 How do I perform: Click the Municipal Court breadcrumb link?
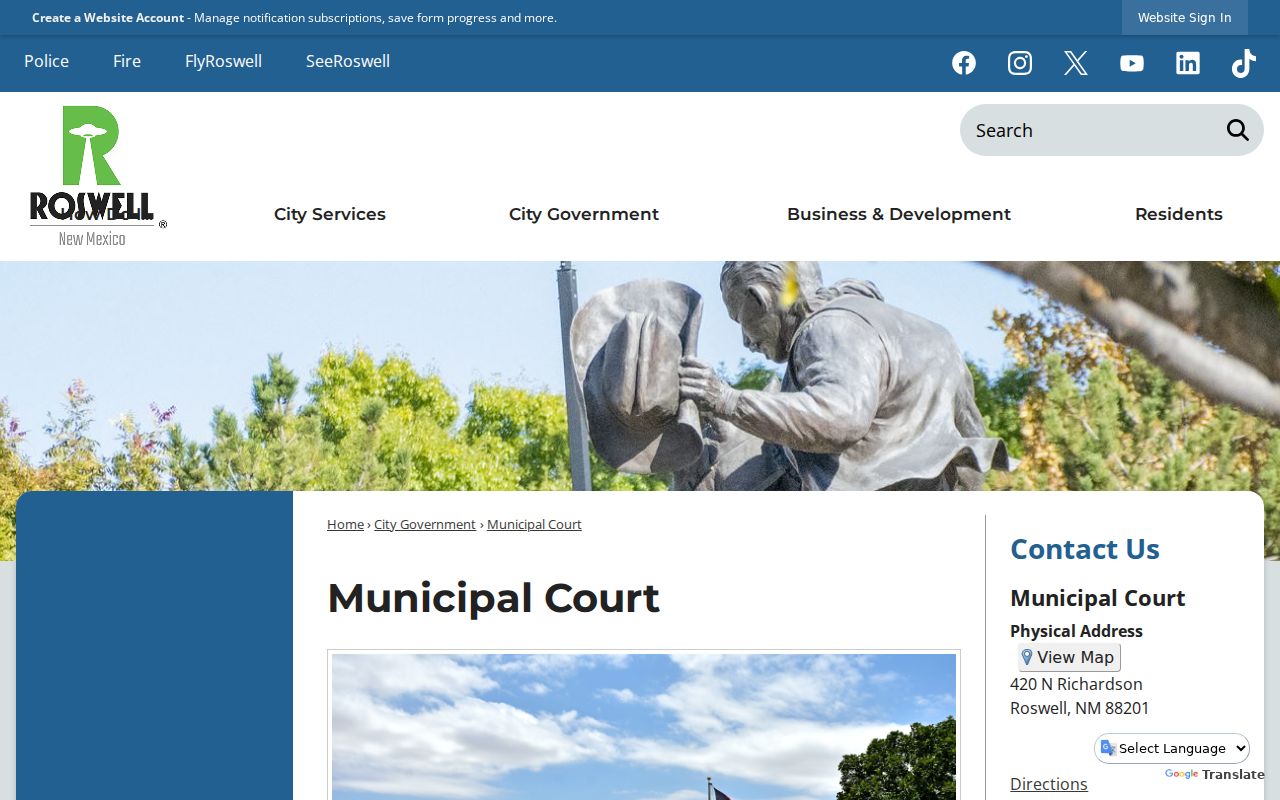coord(534,524)
